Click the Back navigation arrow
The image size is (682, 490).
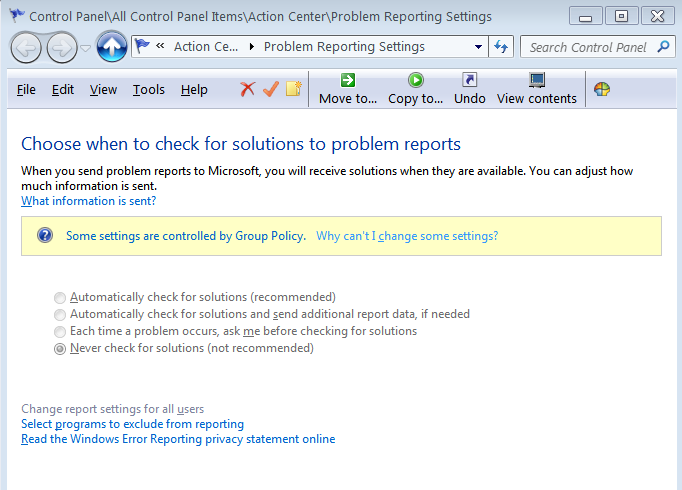26,47
